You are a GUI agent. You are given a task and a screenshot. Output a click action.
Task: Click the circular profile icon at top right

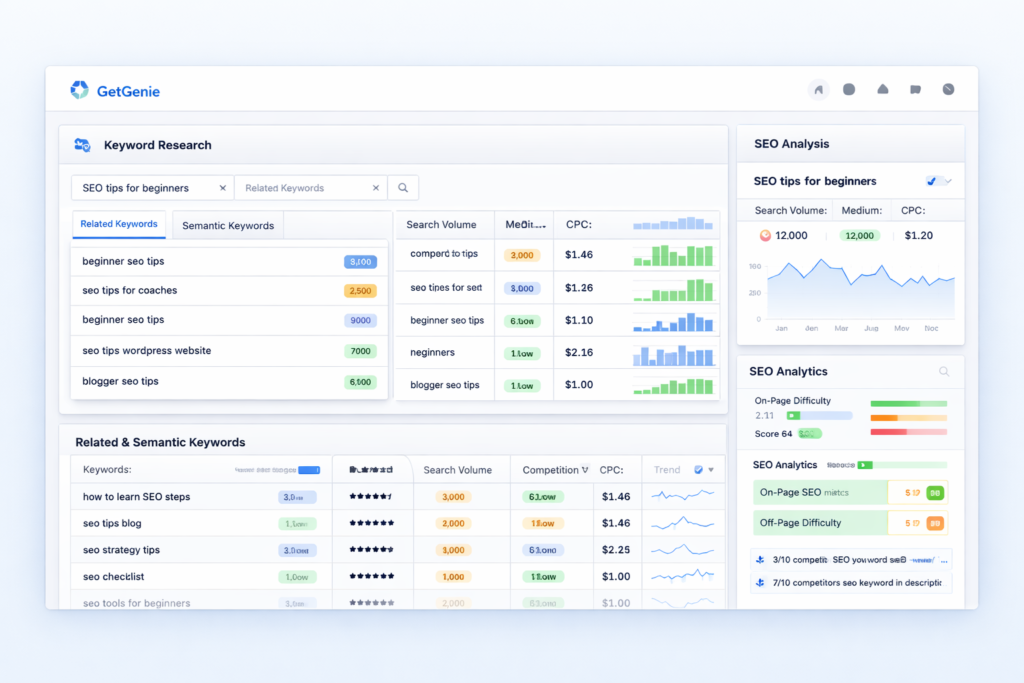pos(948,89)
